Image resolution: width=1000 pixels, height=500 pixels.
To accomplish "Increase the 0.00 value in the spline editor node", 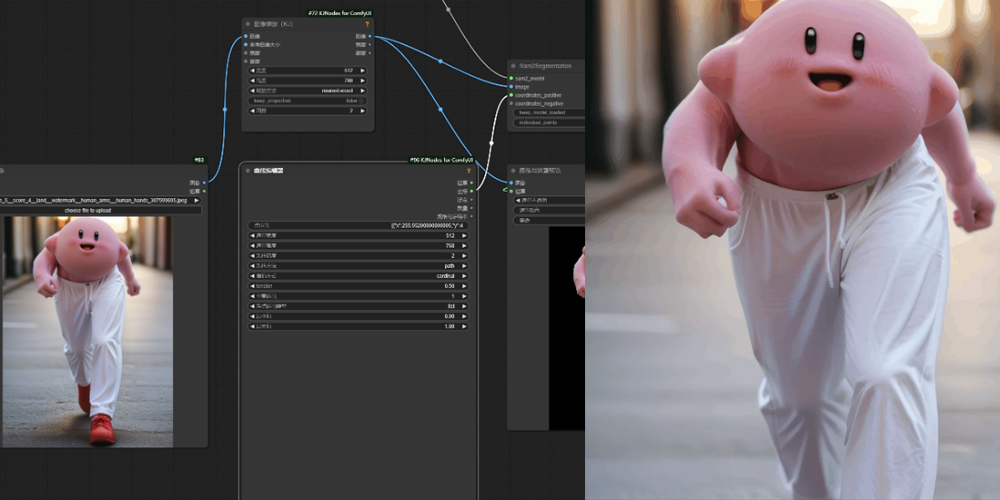I will [464, 316].
